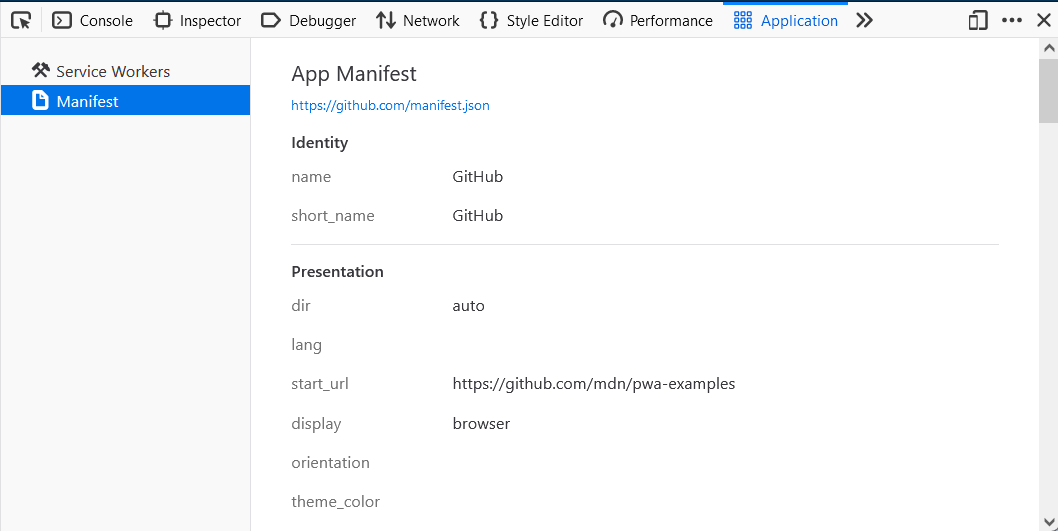This screenshot has width=1058, height=531.
Task: Click the display value "browser"
Action: point(481,423)
